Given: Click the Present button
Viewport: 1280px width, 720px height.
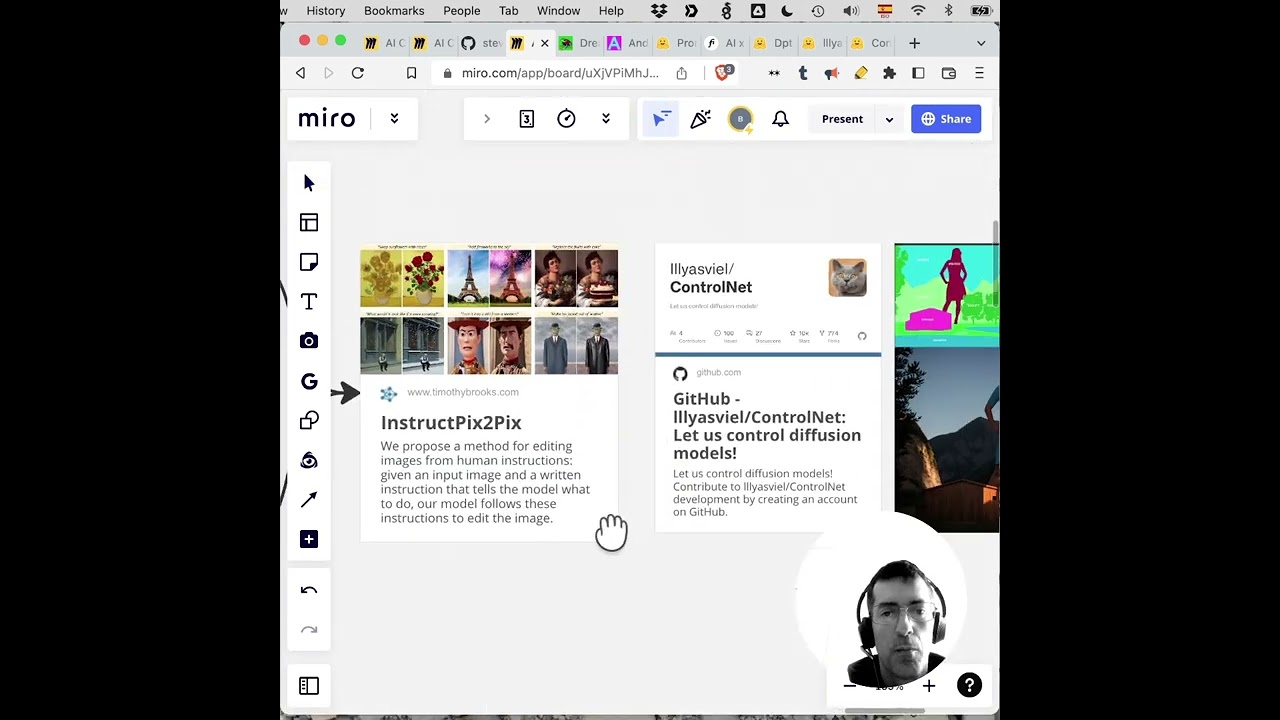Looking at the screenshot, I should coord(842,119).
